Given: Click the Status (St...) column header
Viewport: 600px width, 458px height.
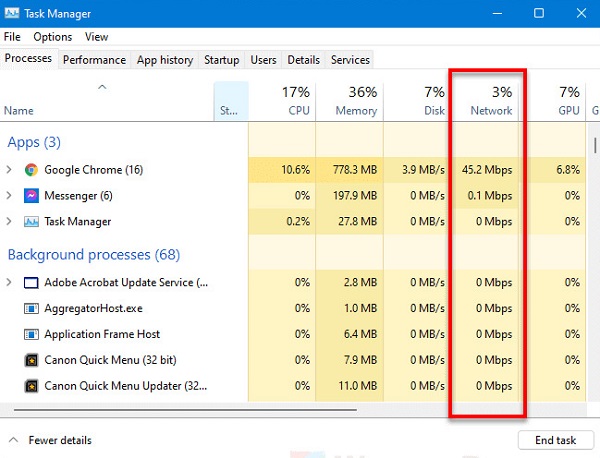Looking at the screenshot, I should [x=231, y=101].
